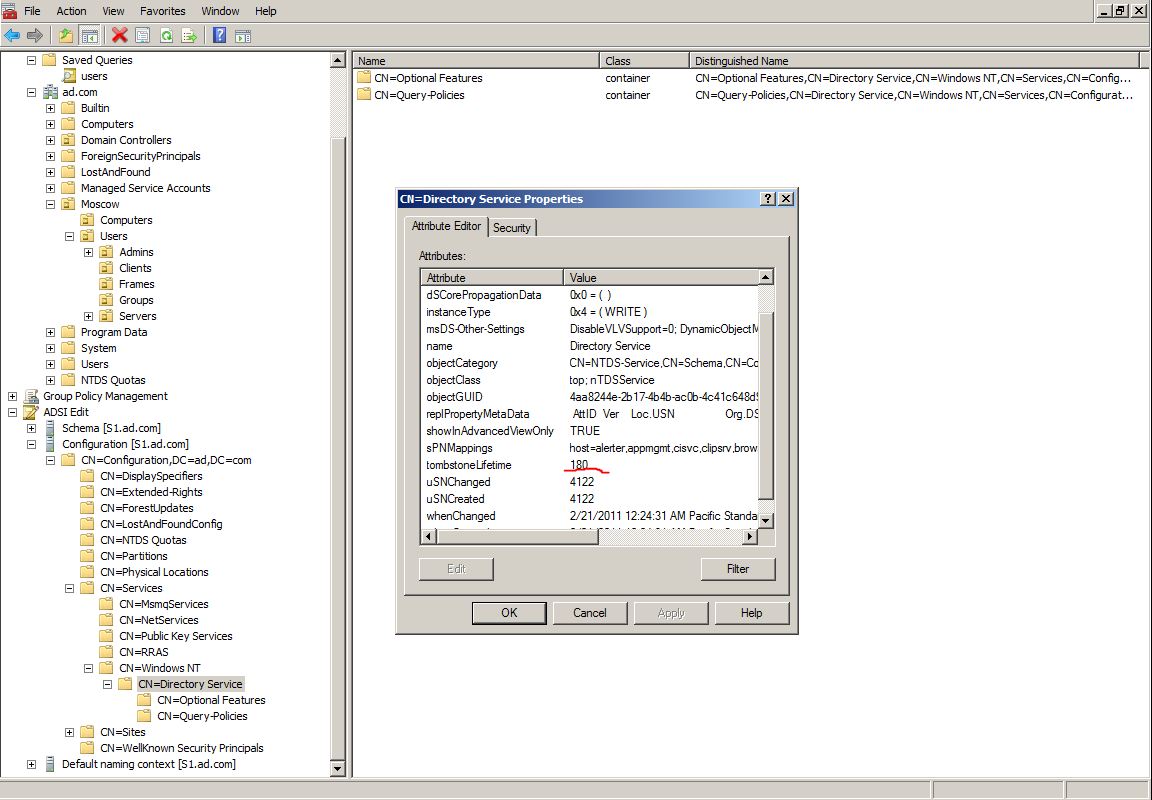Sort list by Class column header
Image resolution: width=1152 pixels, height=800 pixels.
(x=644, y=61)
